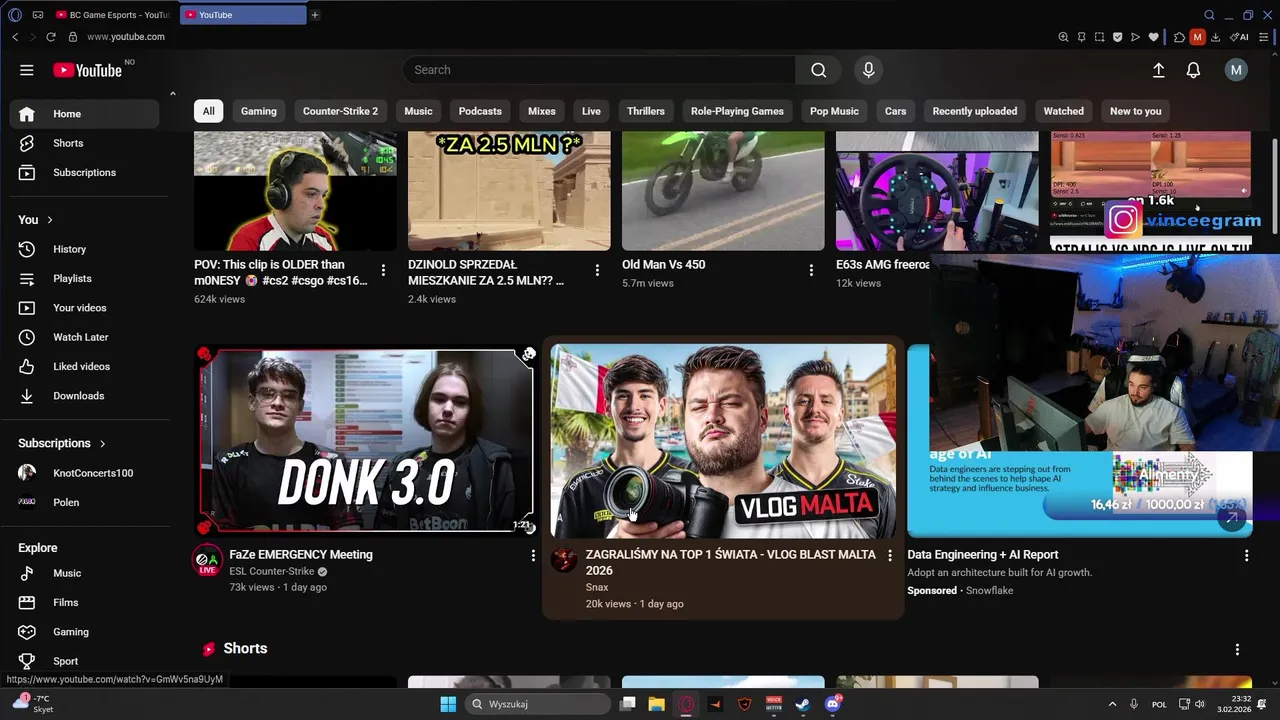The image size is (1280, 720).
Task: Open browser easy setup sliders icon
Action: click(1264, 37)
